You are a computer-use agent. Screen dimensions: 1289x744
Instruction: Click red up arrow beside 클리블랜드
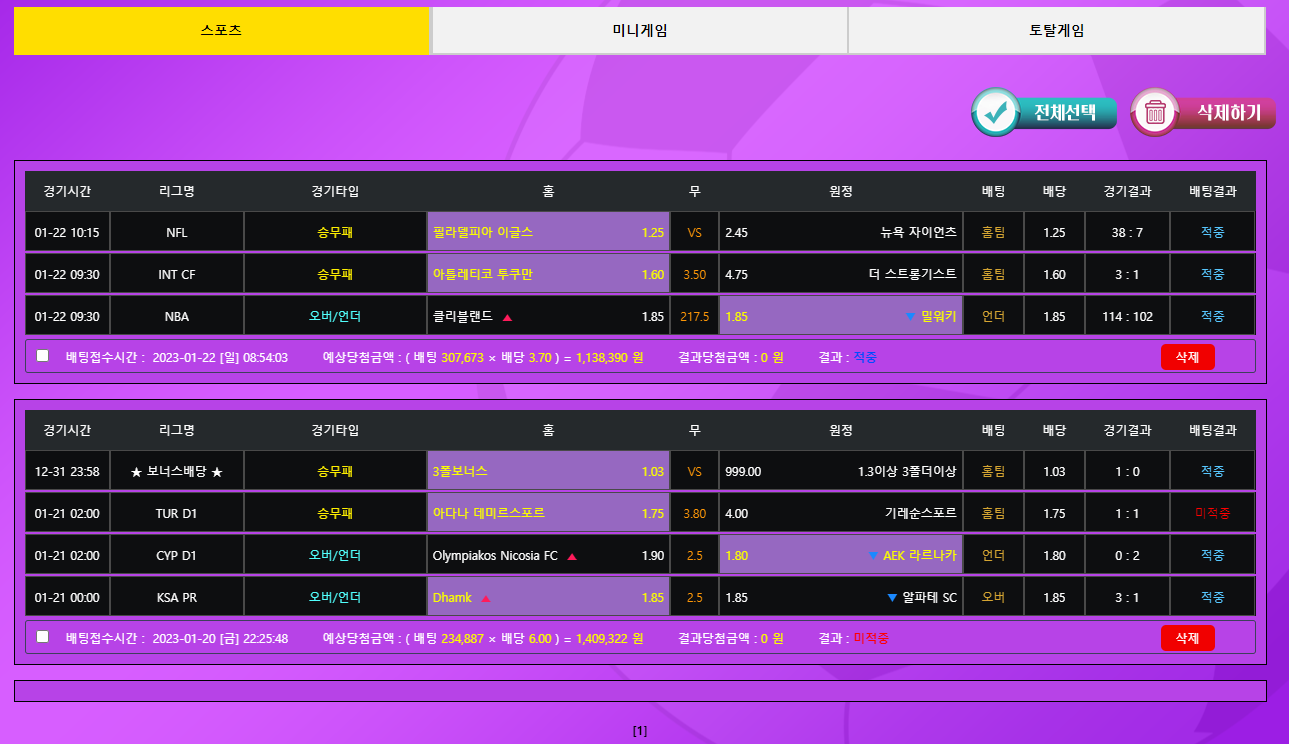pyautogui.click(x=507, y=317)
